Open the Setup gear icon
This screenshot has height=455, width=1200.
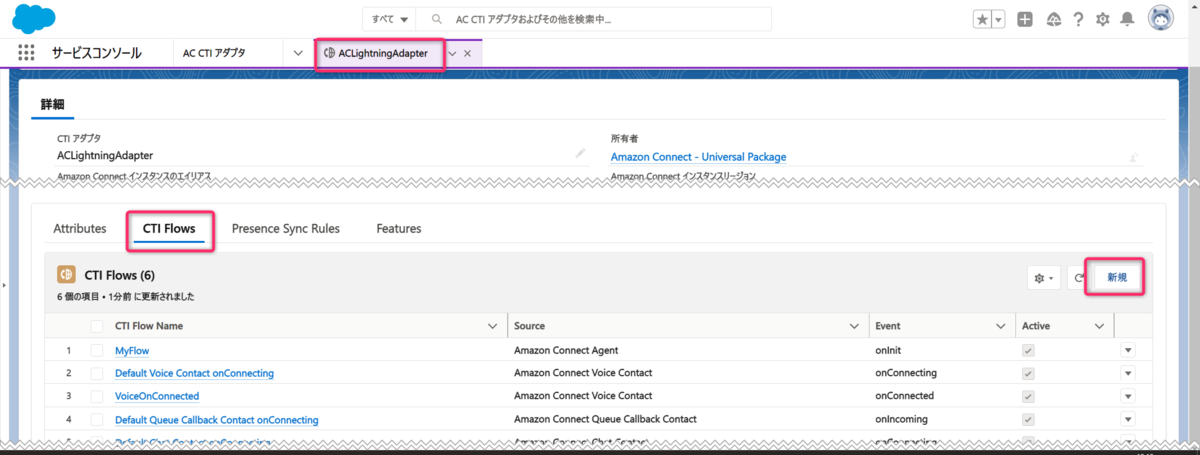tap(1103, 19)
